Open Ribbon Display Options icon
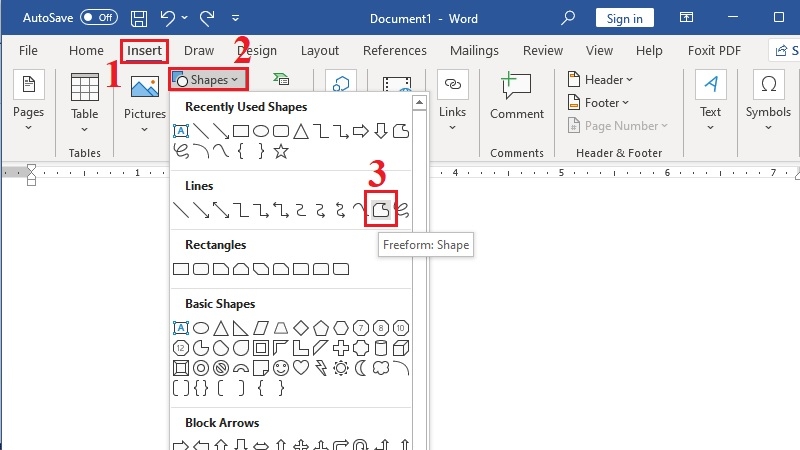 click(x=686, y=18)
